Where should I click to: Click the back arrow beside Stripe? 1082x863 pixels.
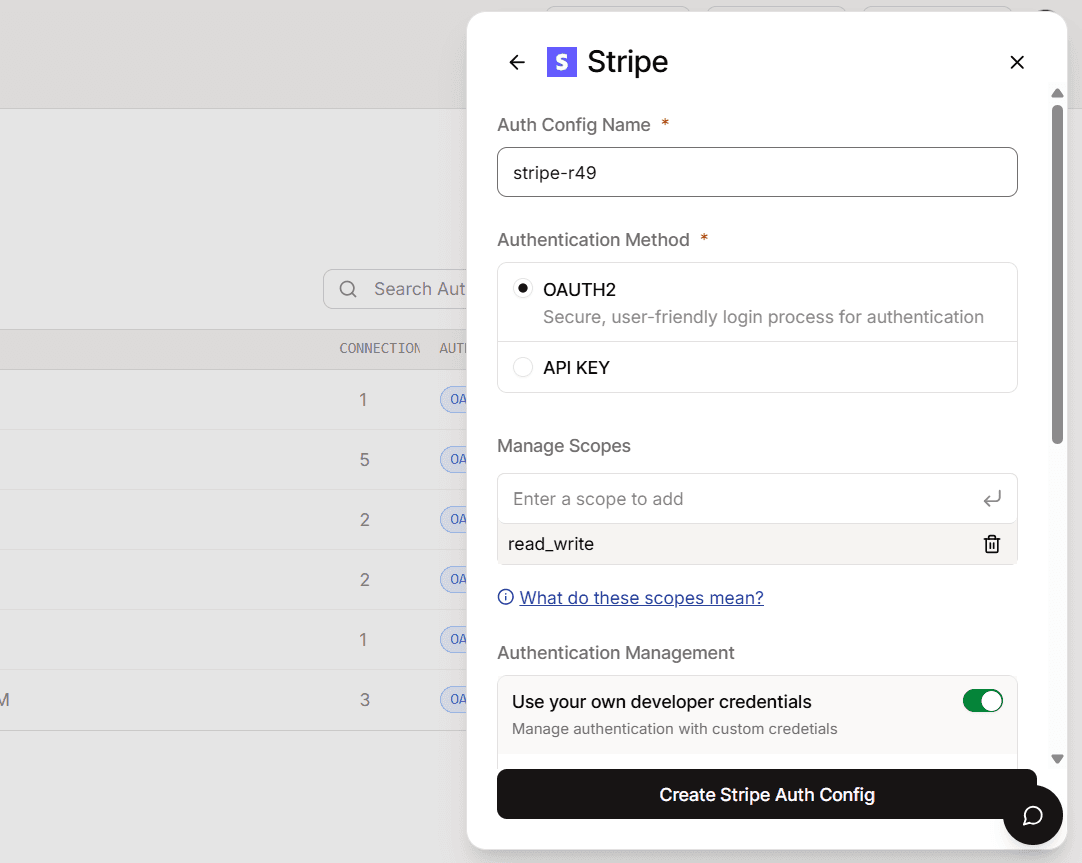517,62
